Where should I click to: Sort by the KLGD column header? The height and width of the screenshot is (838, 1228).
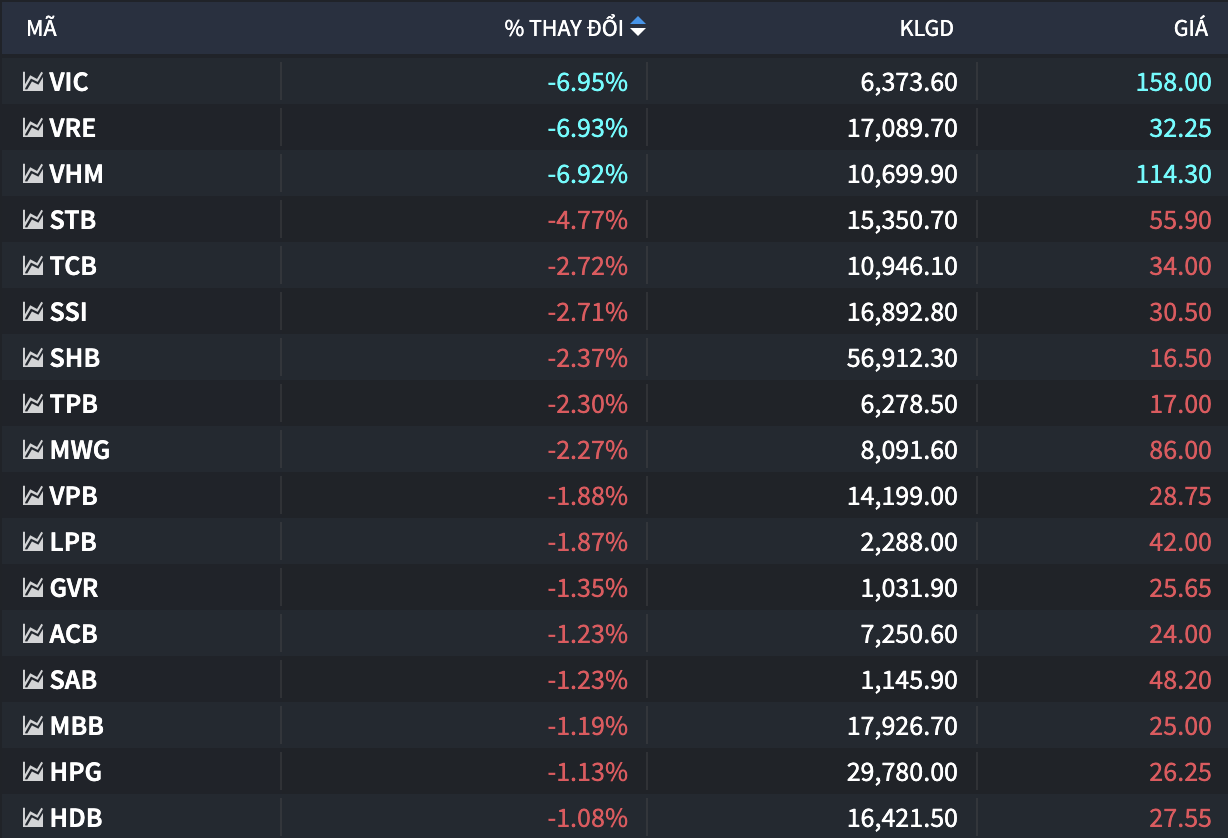point(926,28)
